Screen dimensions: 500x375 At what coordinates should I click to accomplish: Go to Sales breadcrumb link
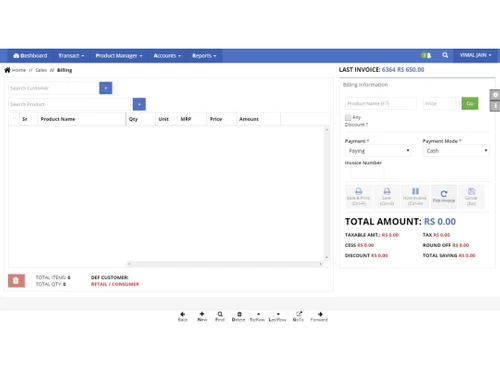pos(41,70)
